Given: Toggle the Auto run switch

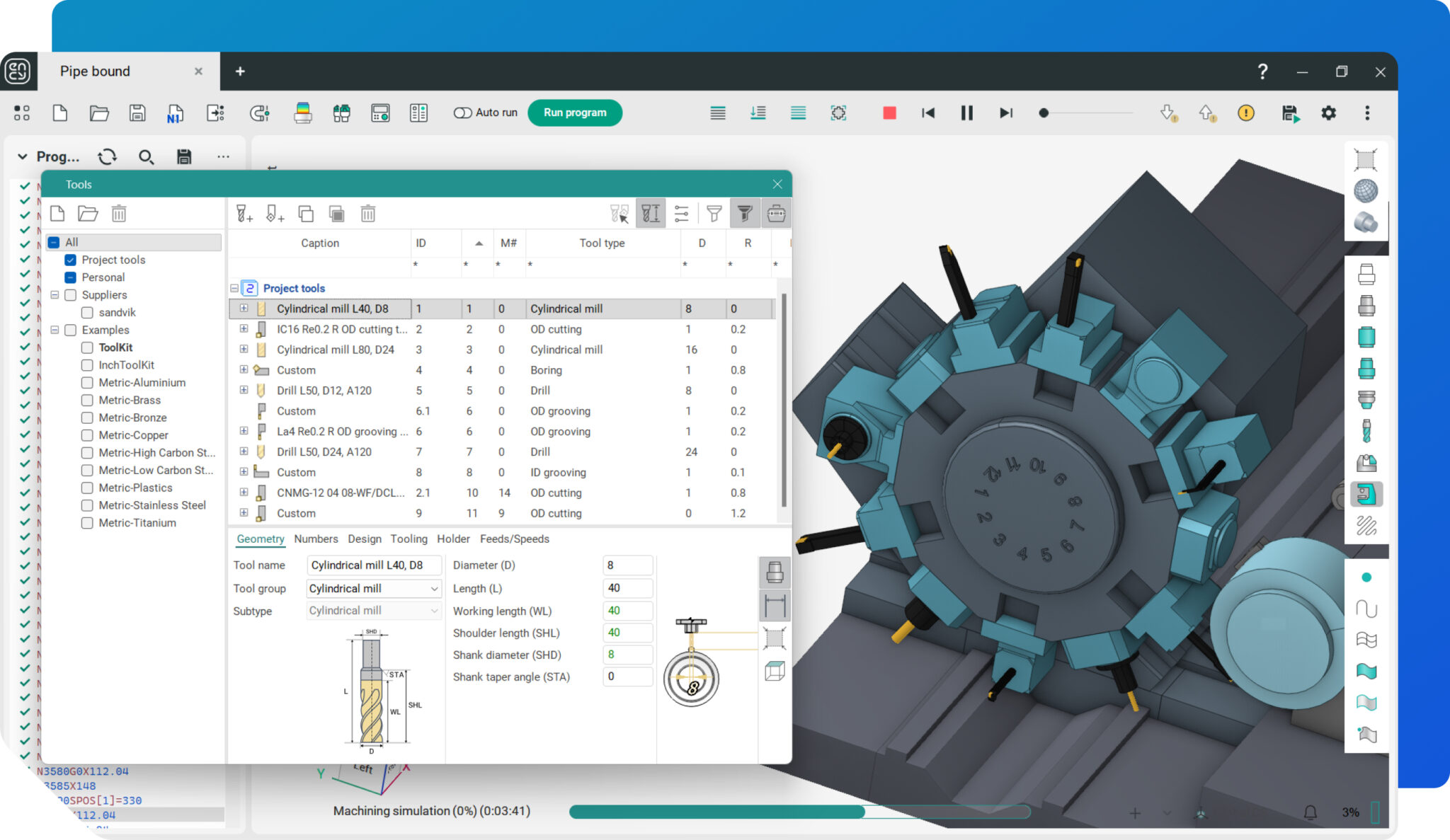Looking at the screenshot, I should click(463, 113).
